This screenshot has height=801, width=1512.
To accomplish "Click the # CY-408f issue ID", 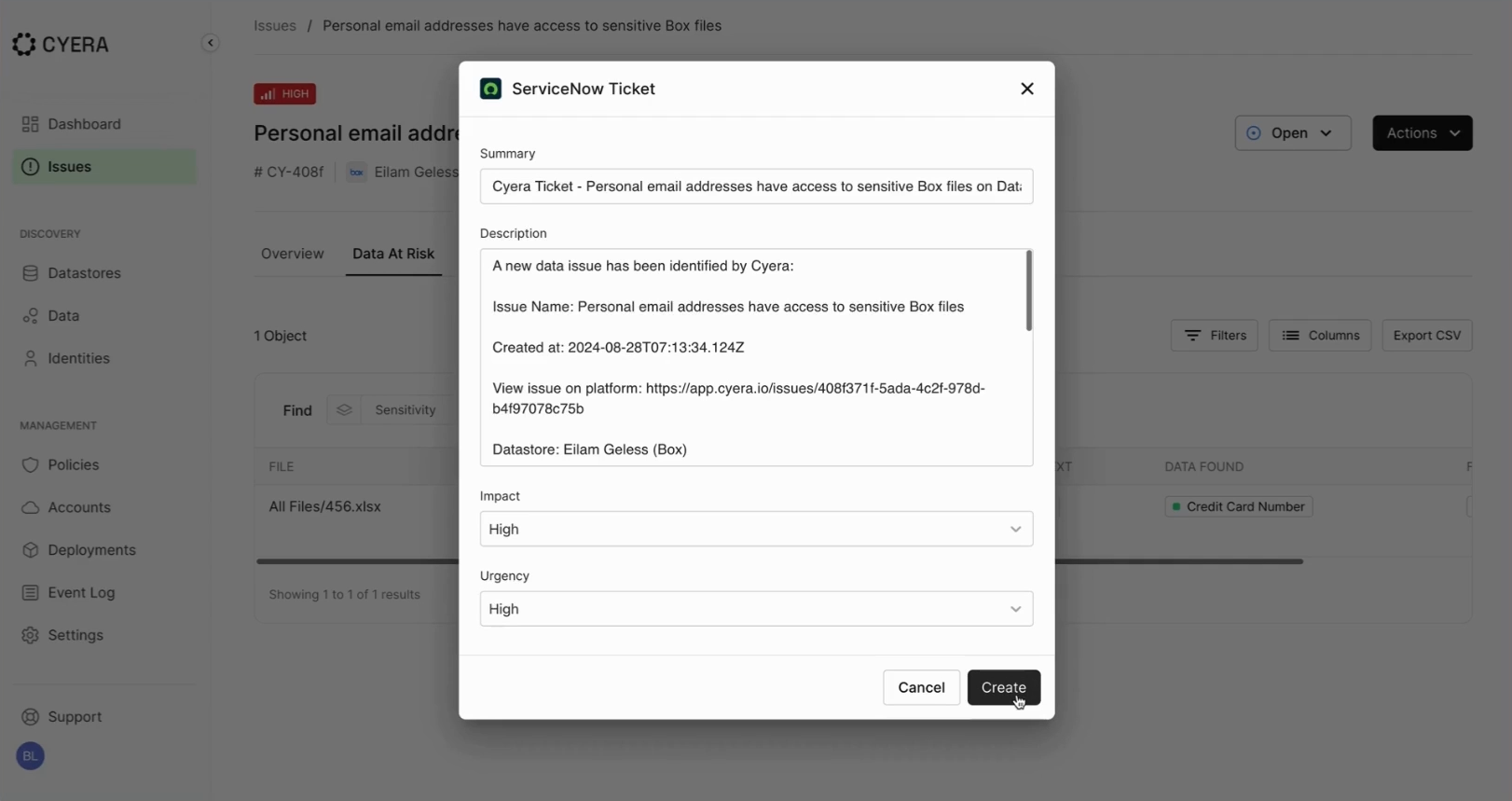I will coord(289,173).
